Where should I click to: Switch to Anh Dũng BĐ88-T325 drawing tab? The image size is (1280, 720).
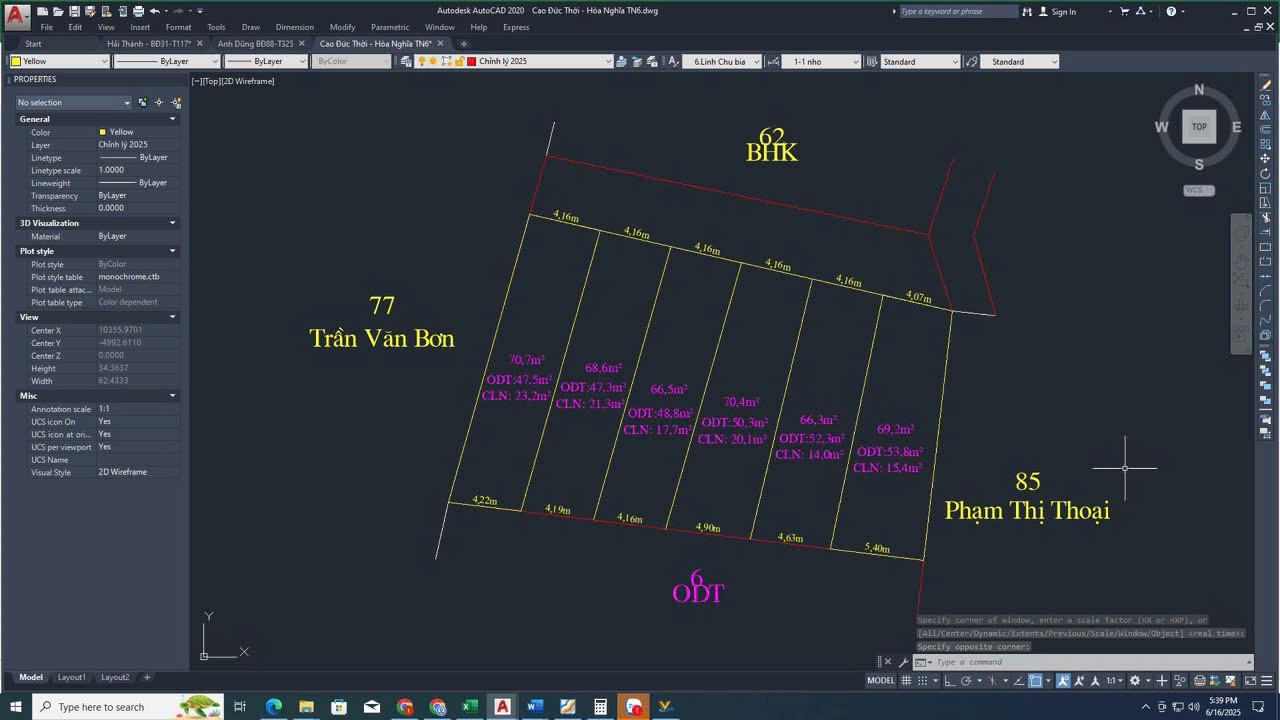coord(255,44)
